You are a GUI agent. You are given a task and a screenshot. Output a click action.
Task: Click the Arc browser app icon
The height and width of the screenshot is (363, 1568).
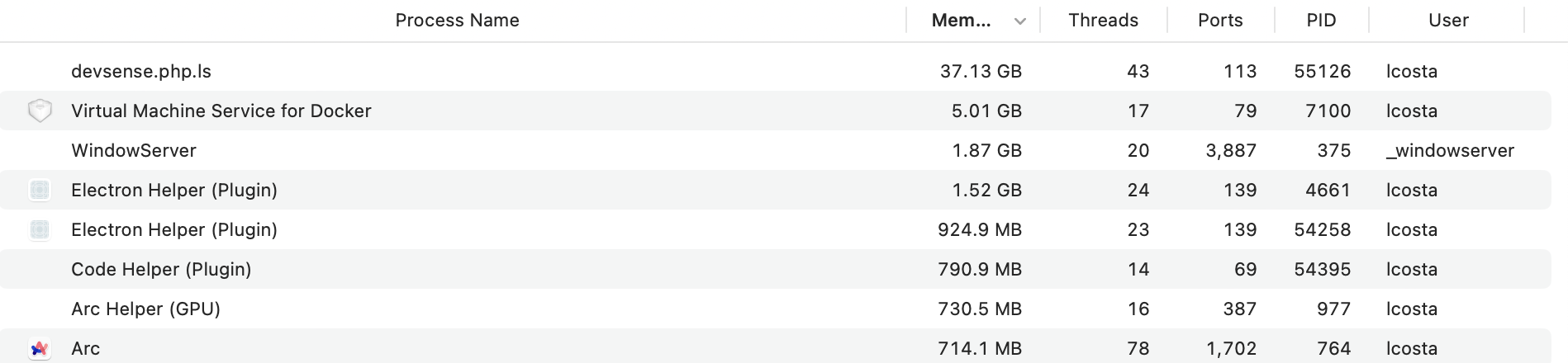(x=40, y=348)
